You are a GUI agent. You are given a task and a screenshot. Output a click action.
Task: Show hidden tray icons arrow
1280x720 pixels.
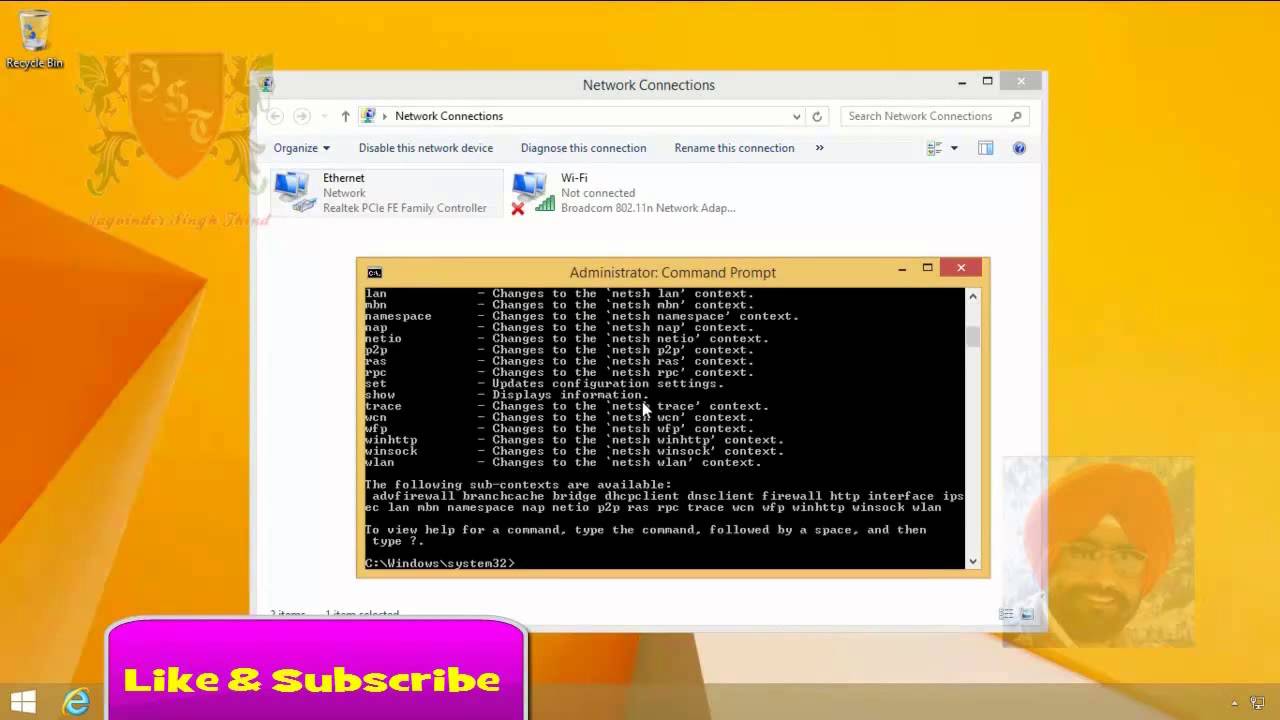tap(1234, 703)
